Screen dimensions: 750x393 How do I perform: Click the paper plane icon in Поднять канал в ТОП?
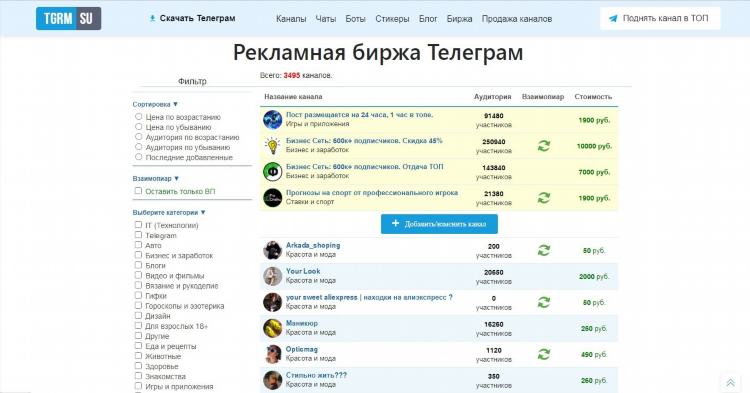[613, 19]
